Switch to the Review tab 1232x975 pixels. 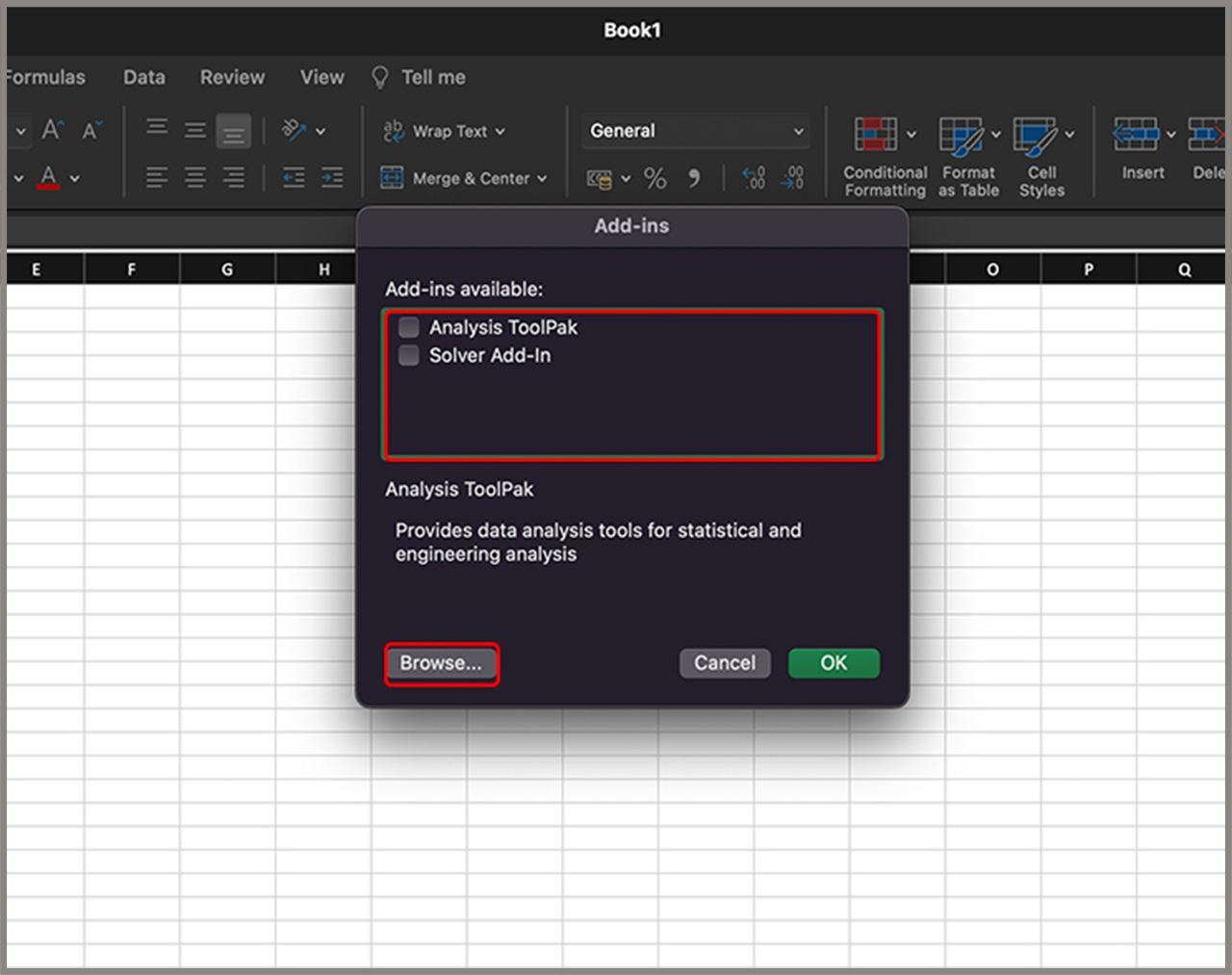click(x=232, y=77)
